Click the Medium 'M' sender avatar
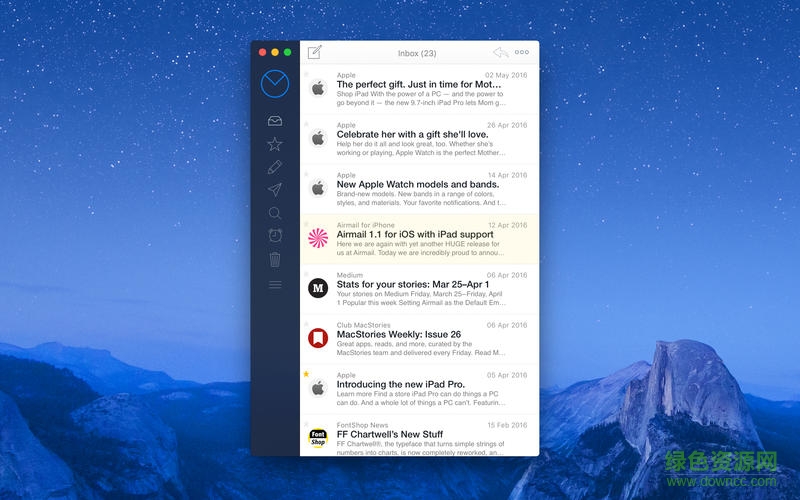 coord(318,288)
